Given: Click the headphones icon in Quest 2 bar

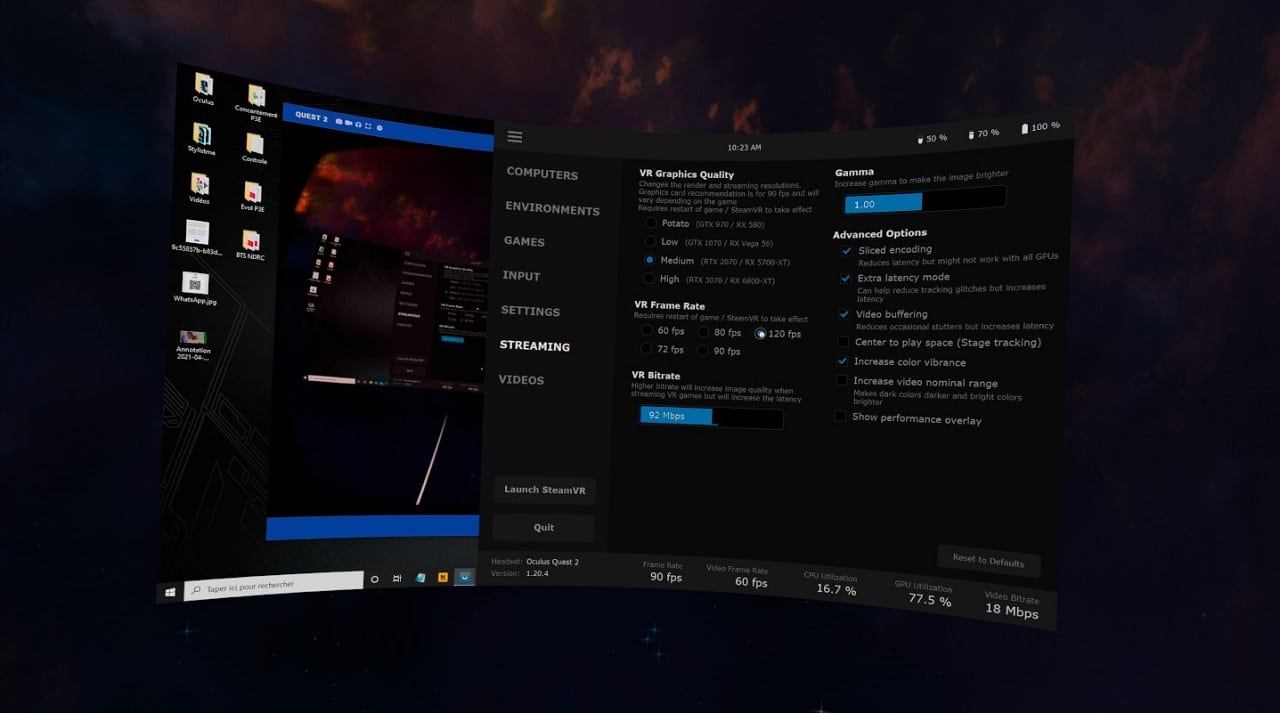Looking at the screenshot, I should click(358, 123).
